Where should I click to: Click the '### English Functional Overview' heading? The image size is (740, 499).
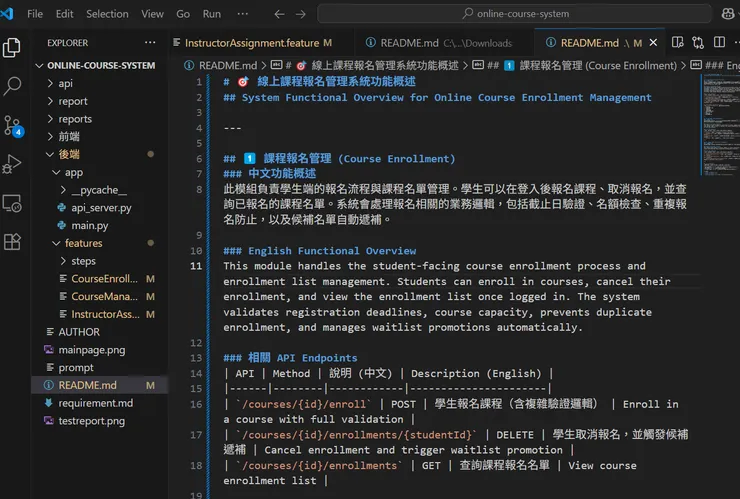click(x=320, y=251)
